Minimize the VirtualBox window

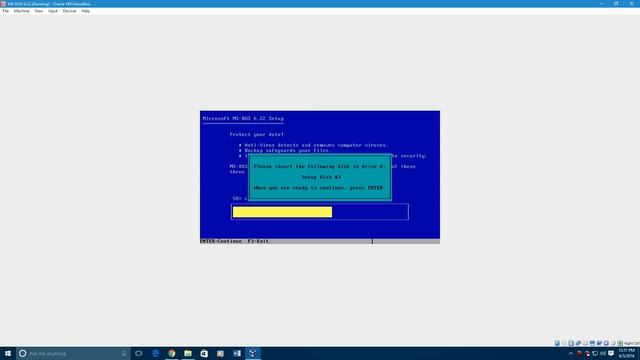[x=601, y=3]
